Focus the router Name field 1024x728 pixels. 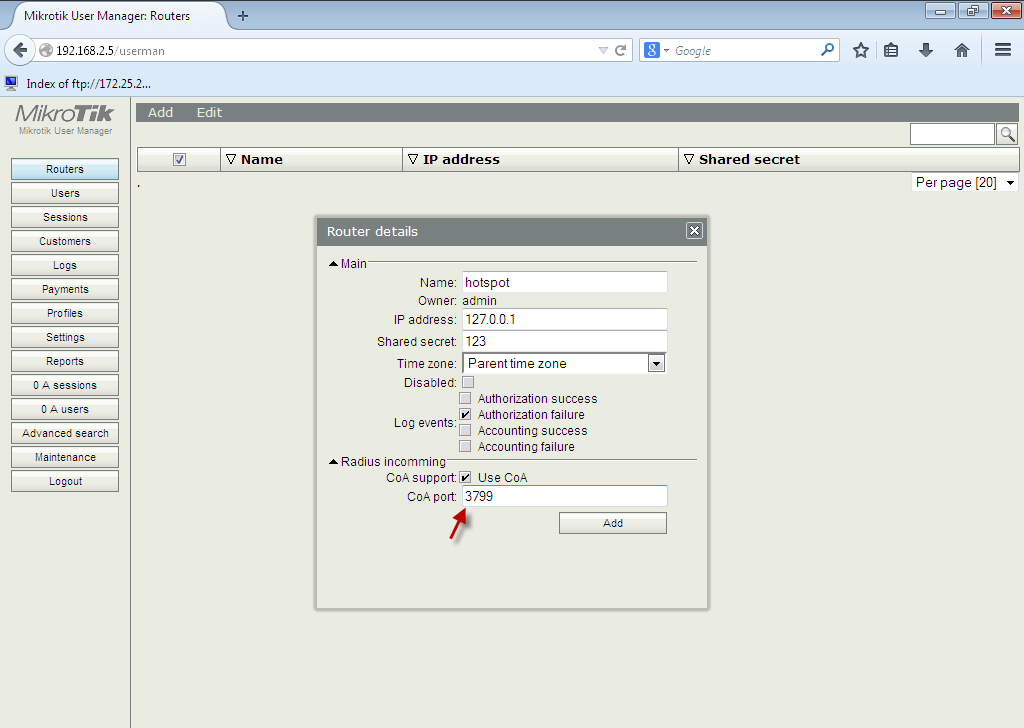[565, 282]
